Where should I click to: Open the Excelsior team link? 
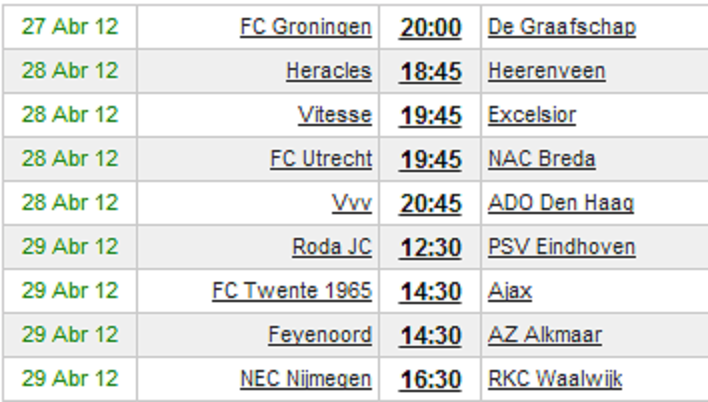point(532,115)
